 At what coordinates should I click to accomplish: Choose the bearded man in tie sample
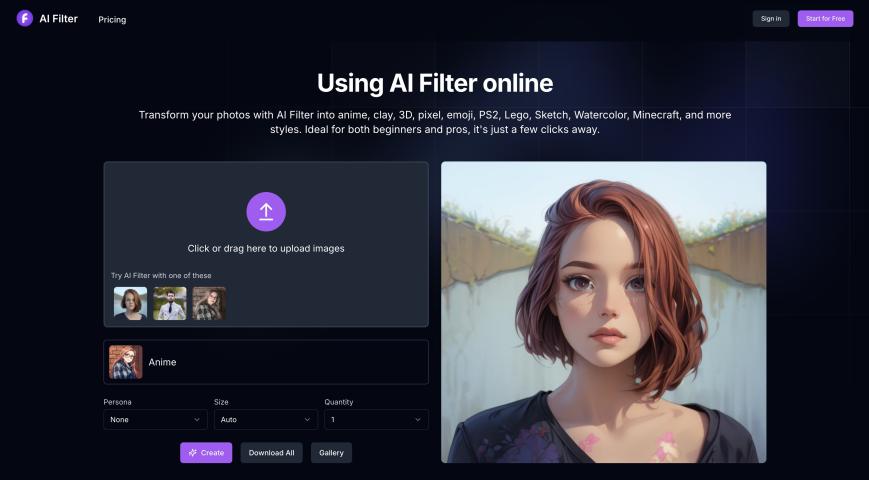pos(170,303)
